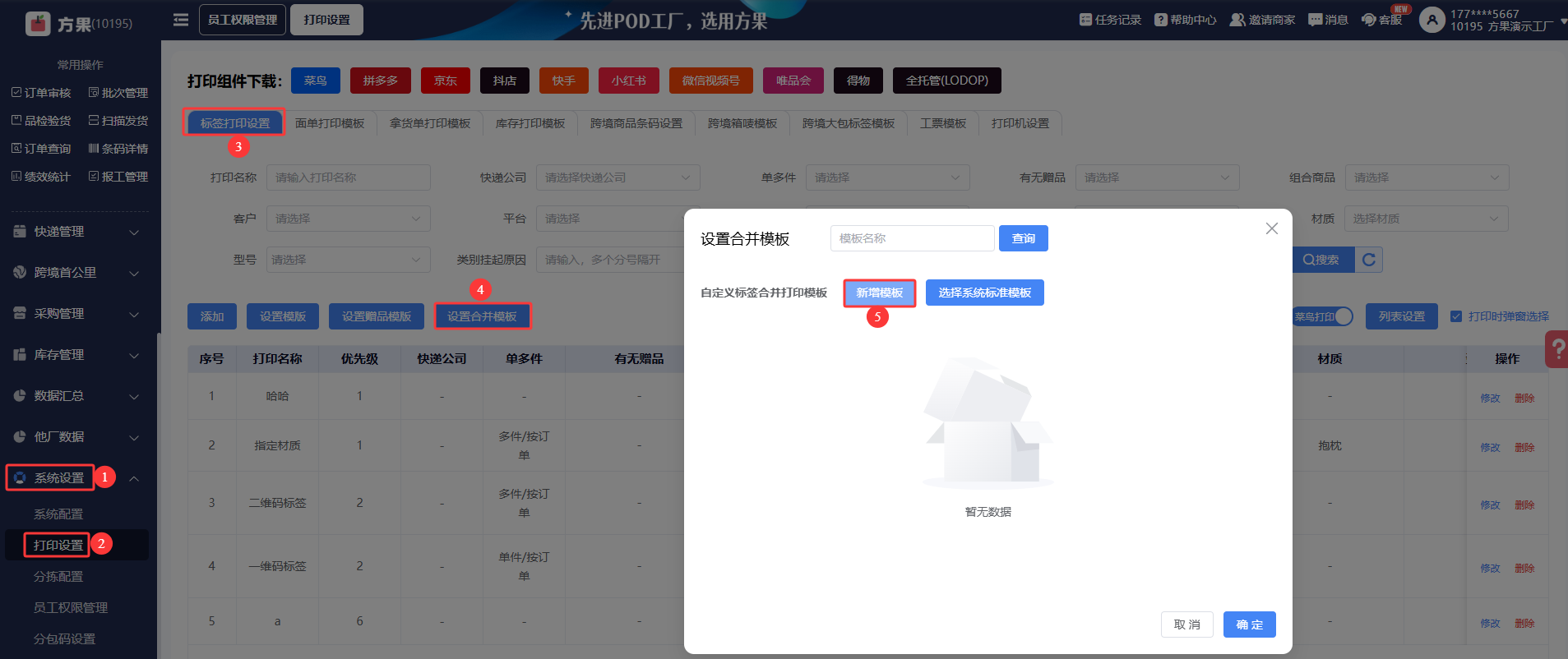This screenshot has width=1568, height=659.
Task: Open the 有无赠品 dropdown
Action: click(x=1158, y=177)
